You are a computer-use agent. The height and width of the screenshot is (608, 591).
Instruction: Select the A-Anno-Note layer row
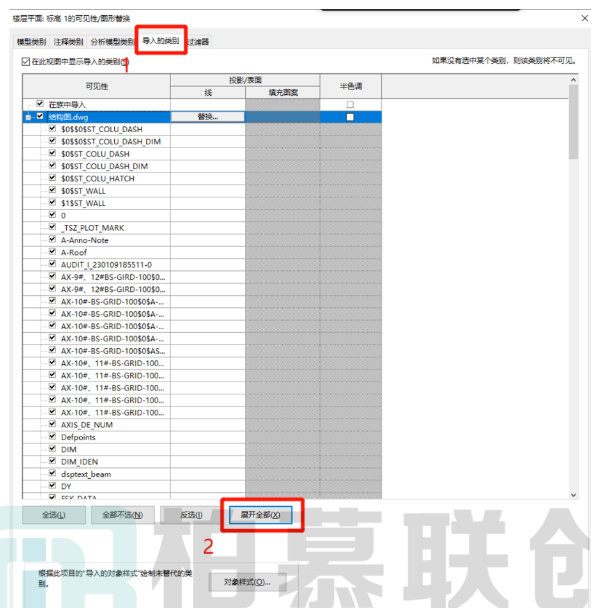(85, 240)
